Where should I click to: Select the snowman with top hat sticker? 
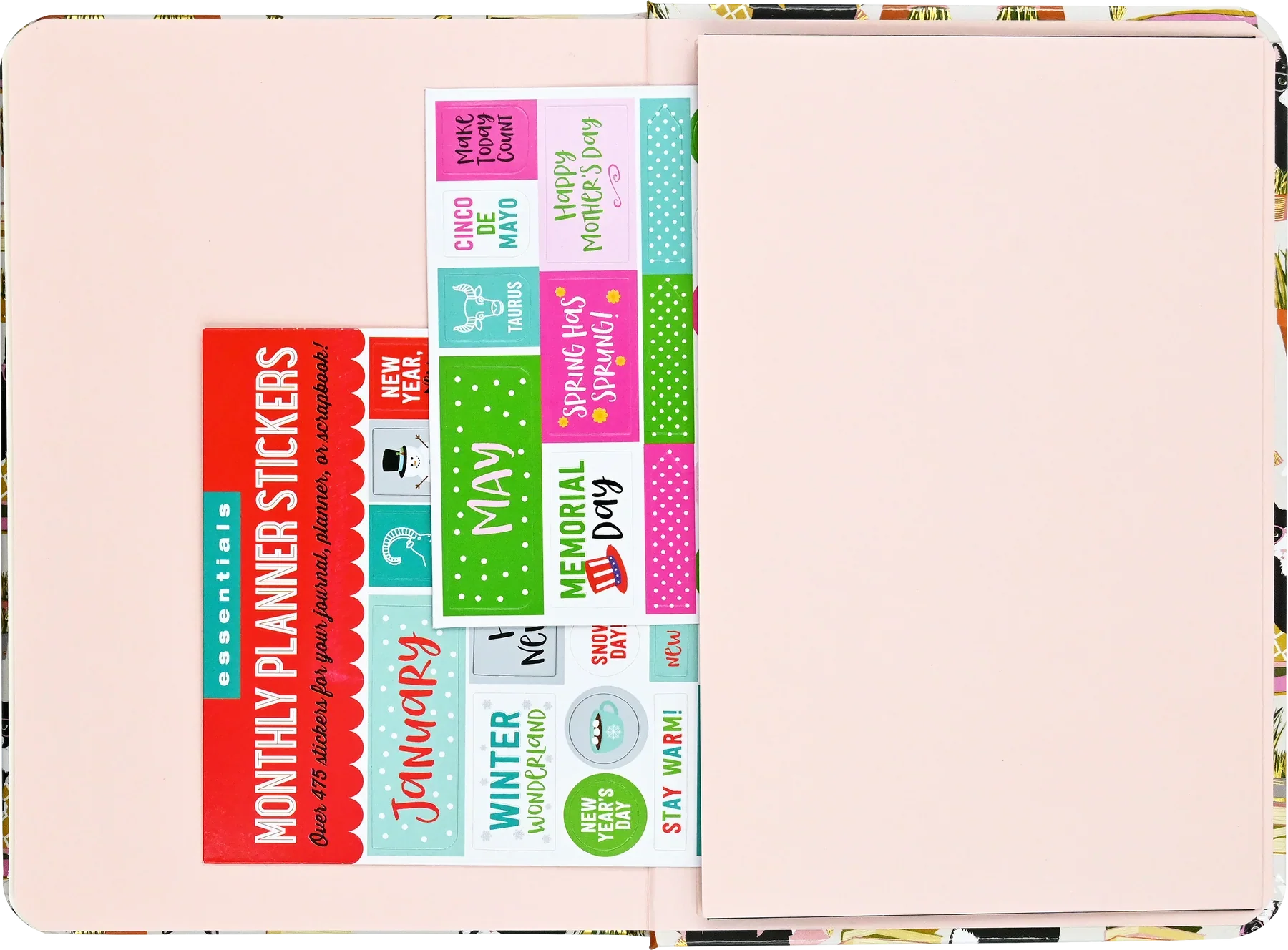402,463
